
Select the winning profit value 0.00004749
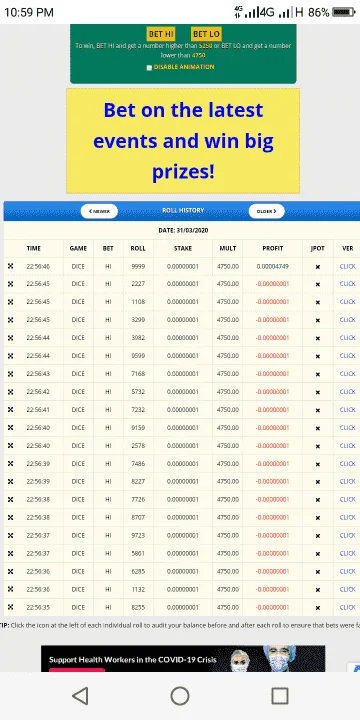click(273, 266)
